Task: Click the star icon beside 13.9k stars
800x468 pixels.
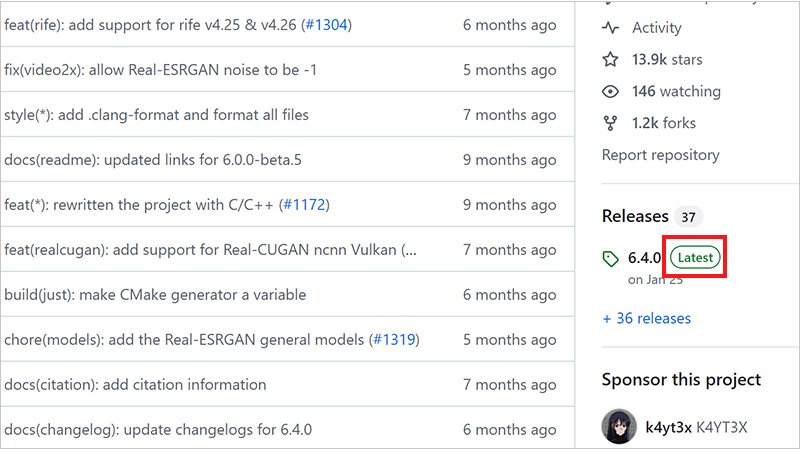Action: pyautogui.click(x=610, y=60)
